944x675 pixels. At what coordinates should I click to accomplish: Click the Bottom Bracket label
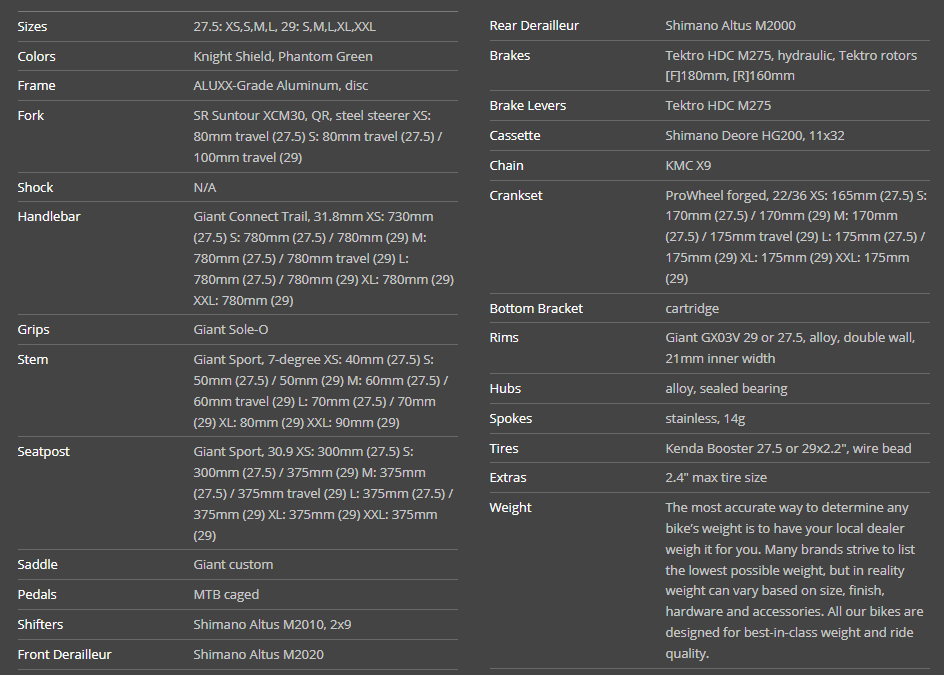[x=536, y=309]
